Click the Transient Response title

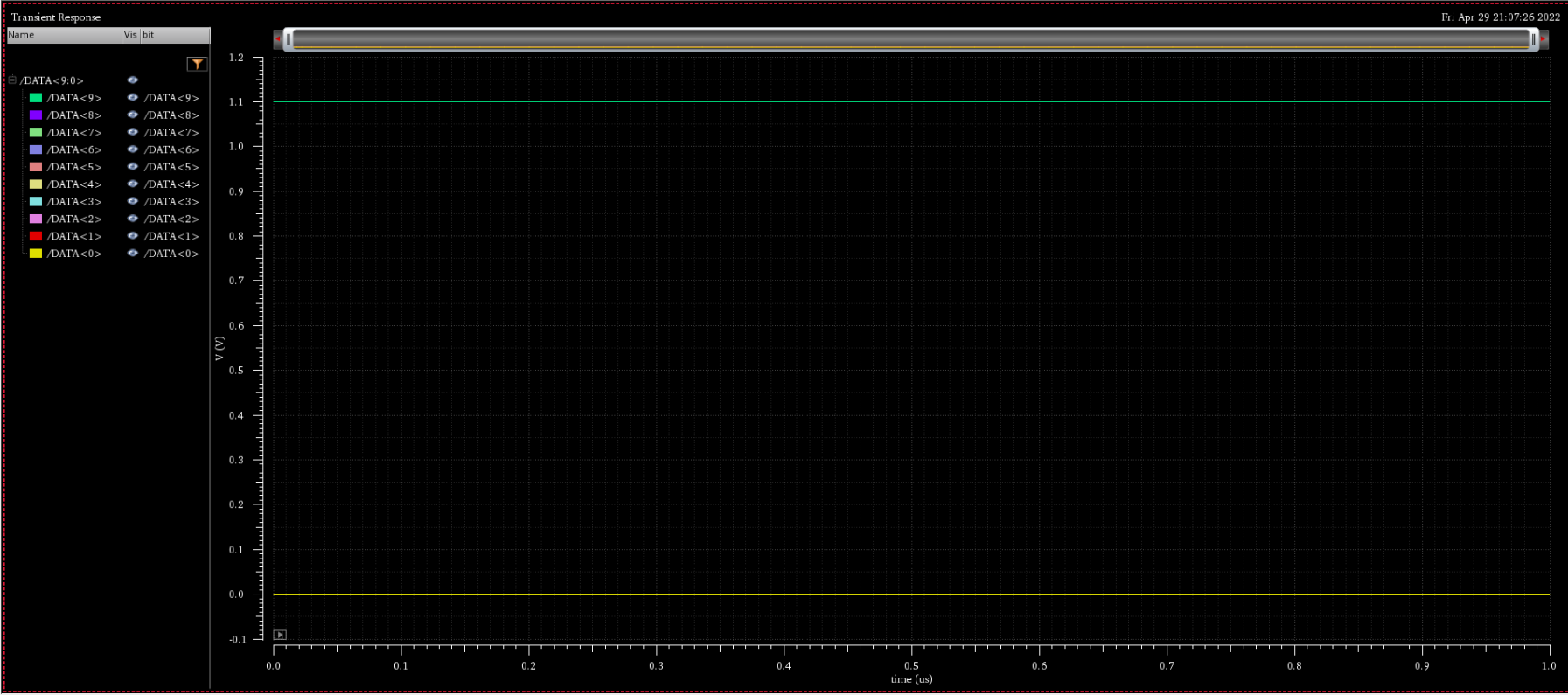point(56,17)
